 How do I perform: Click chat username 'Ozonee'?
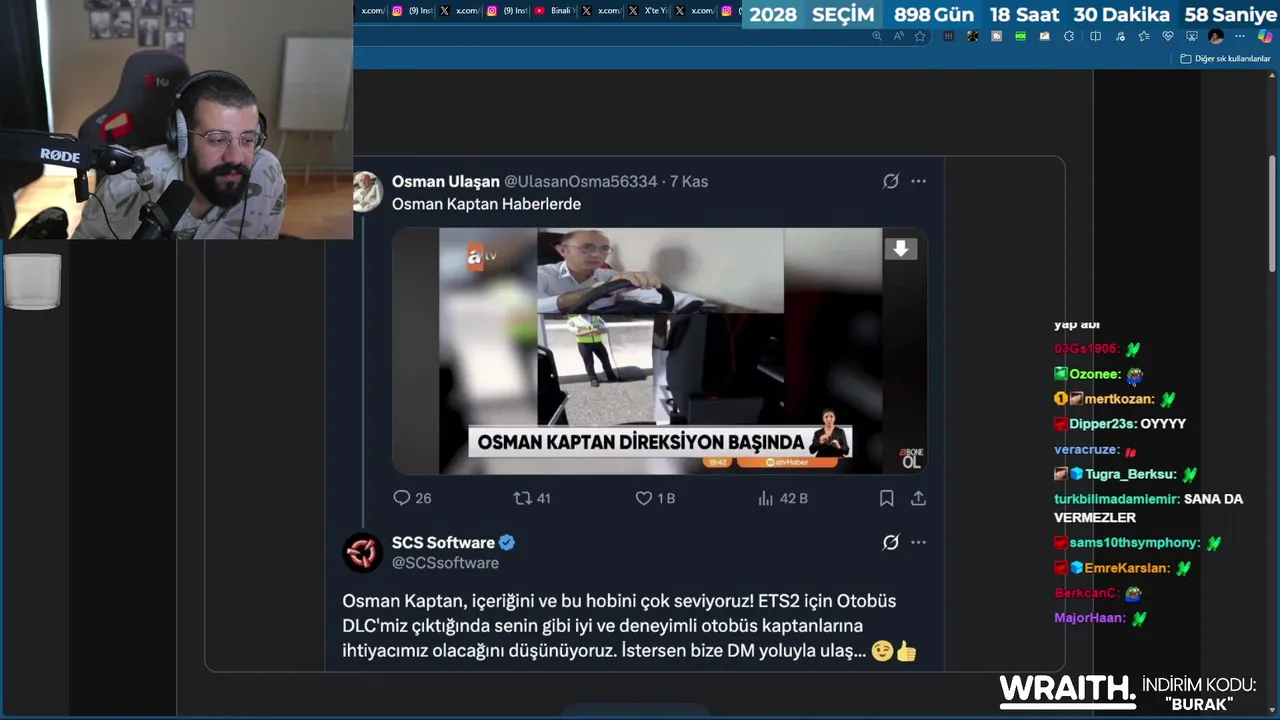pyautogui.click(x=1094, y=374)
